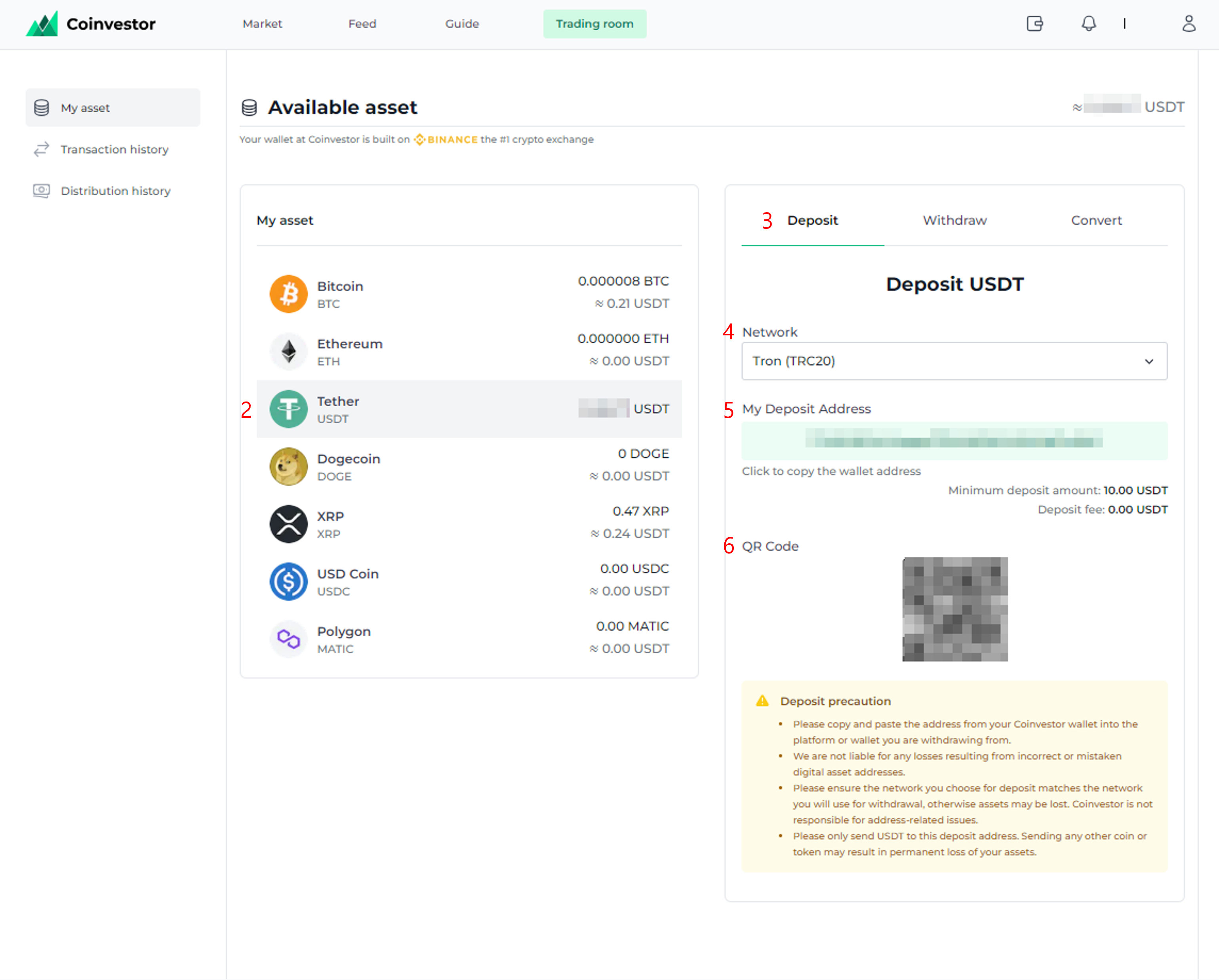The image size is (1219, 980).
Task: Click the 0.000000 ETH balance
Action: click(x=623, y=339)
